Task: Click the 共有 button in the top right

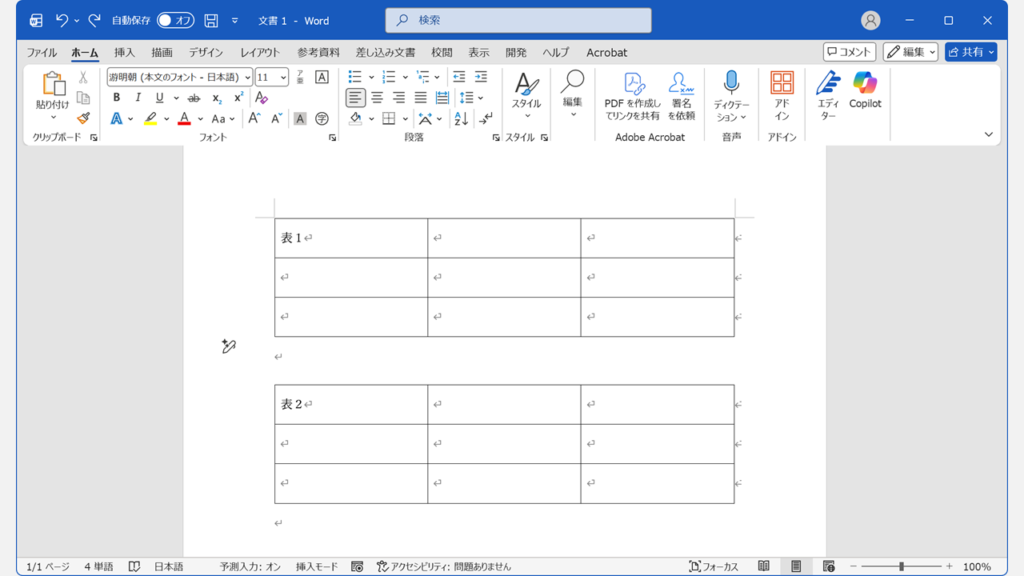Action: pyautogui.click(x=969, y=52)
